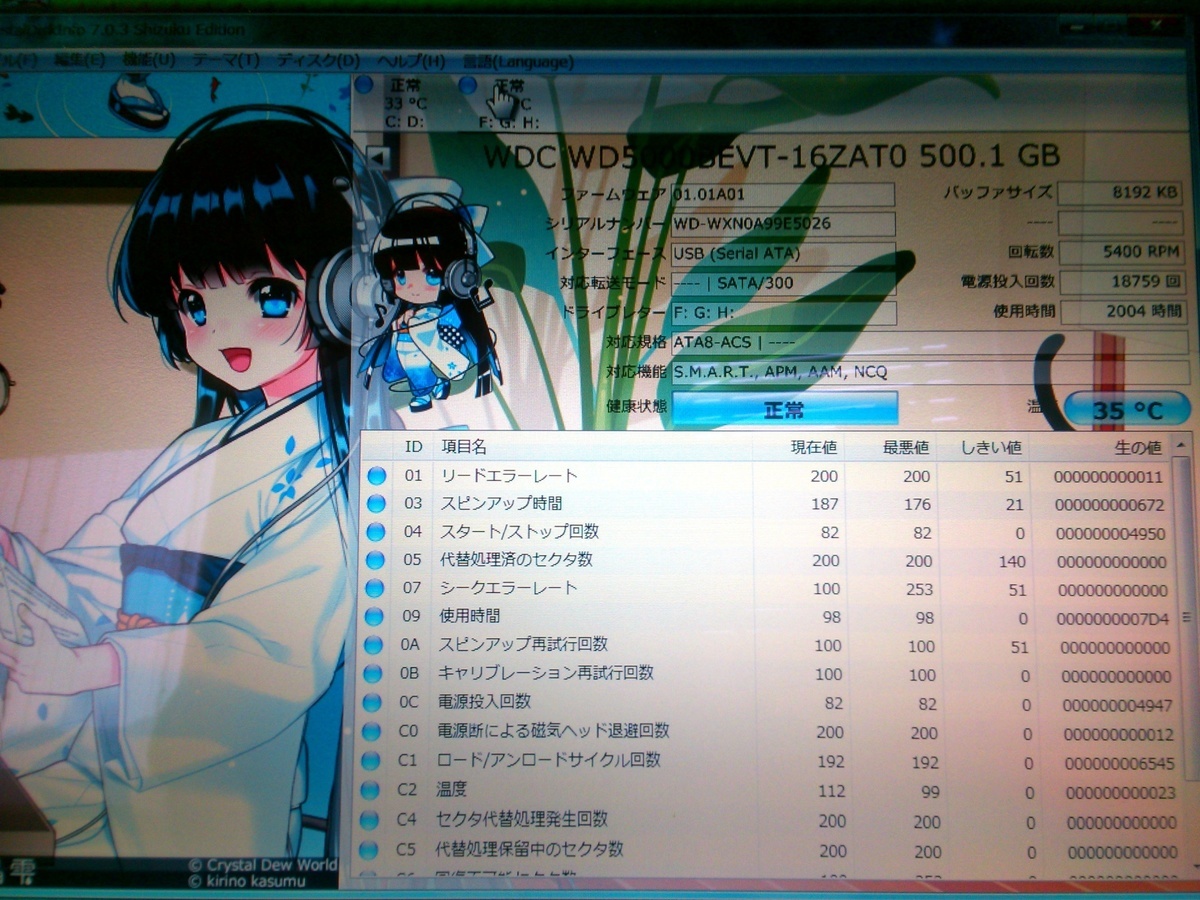Click the しきい値 column header

pos(990,447)
